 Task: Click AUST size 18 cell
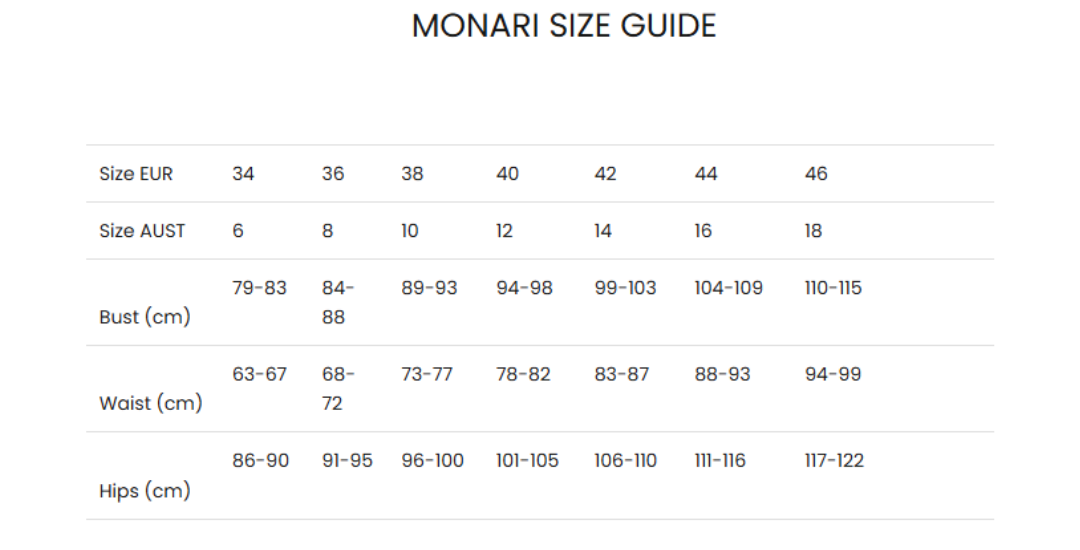[x=813, y=231]
